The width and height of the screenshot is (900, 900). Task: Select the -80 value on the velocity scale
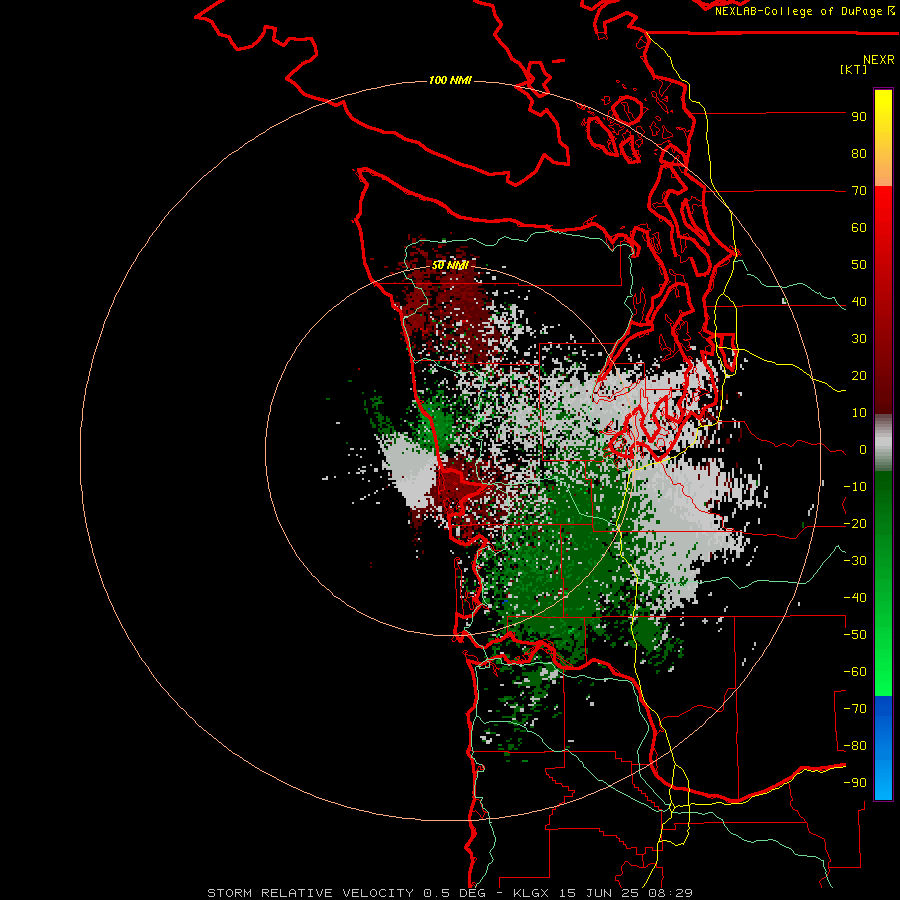click(x=855, y=746)
